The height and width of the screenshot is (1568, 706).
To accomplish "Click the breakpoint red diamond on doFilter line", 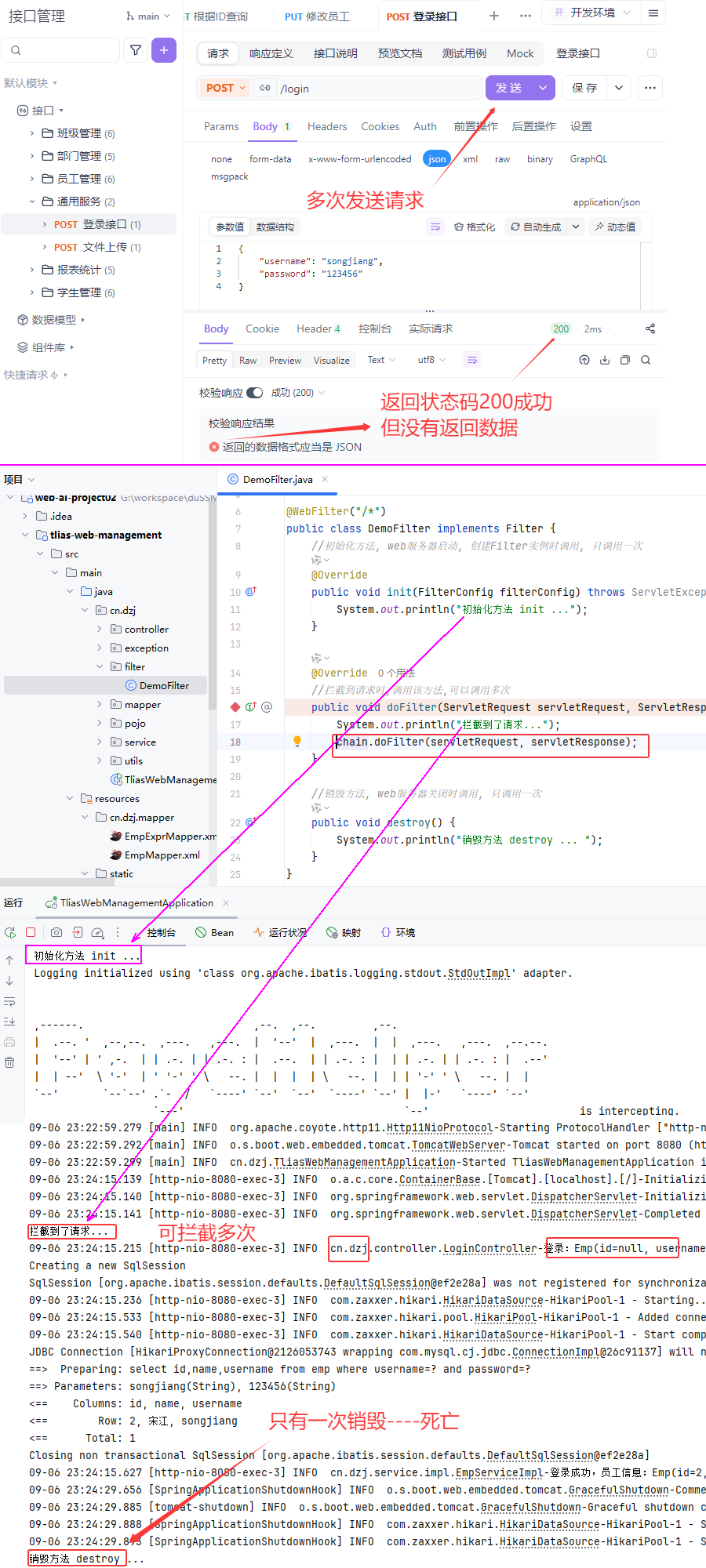I will tap(235, 707).
